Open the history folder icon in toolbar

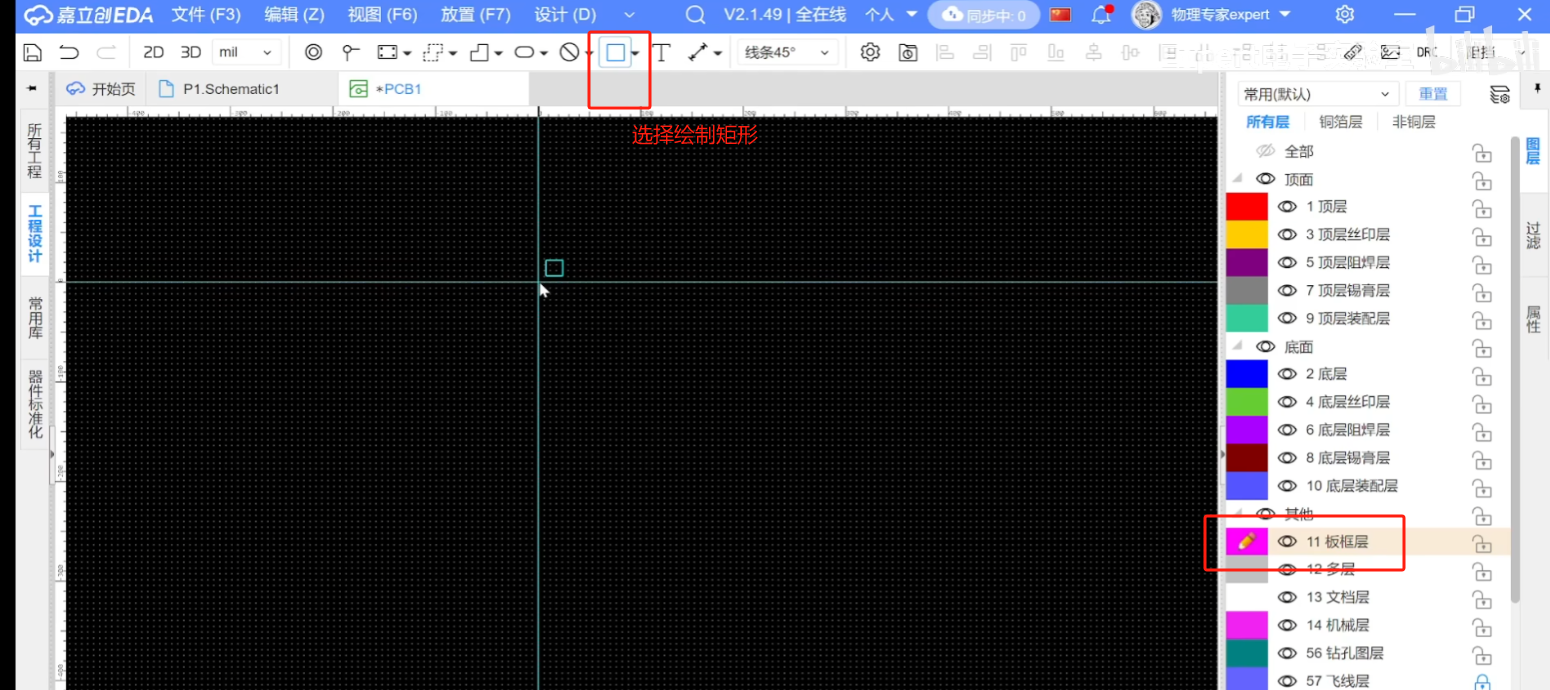908,52
